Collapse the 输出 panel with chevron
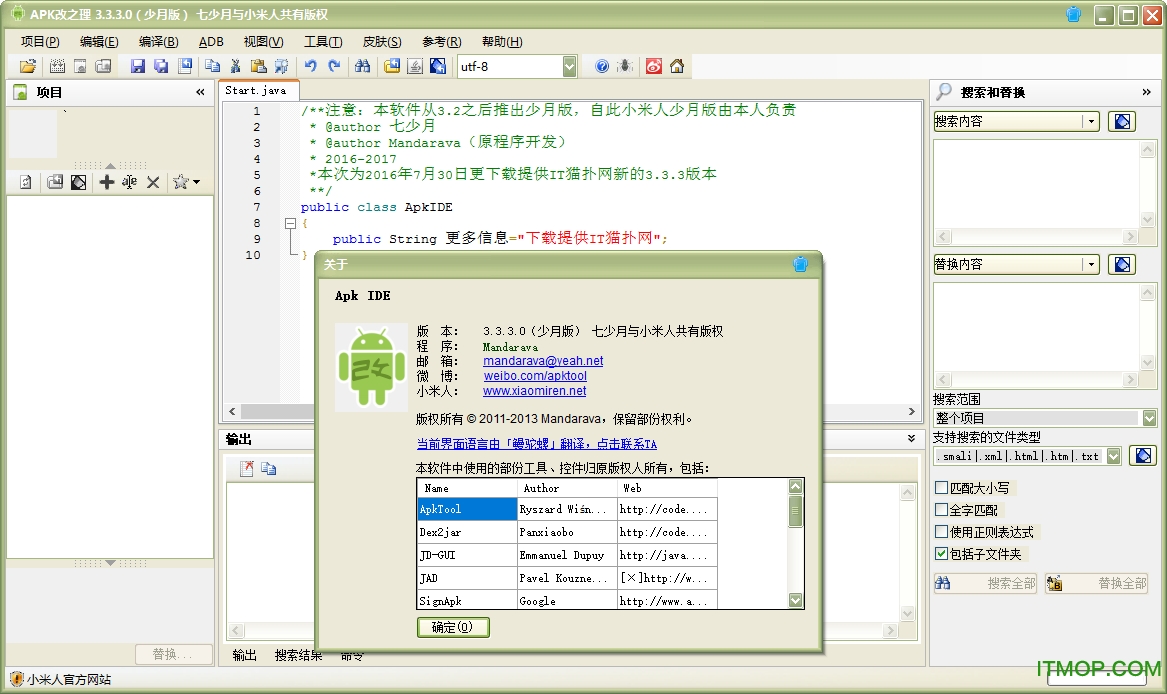1167x694 pixels. [912, 439]
